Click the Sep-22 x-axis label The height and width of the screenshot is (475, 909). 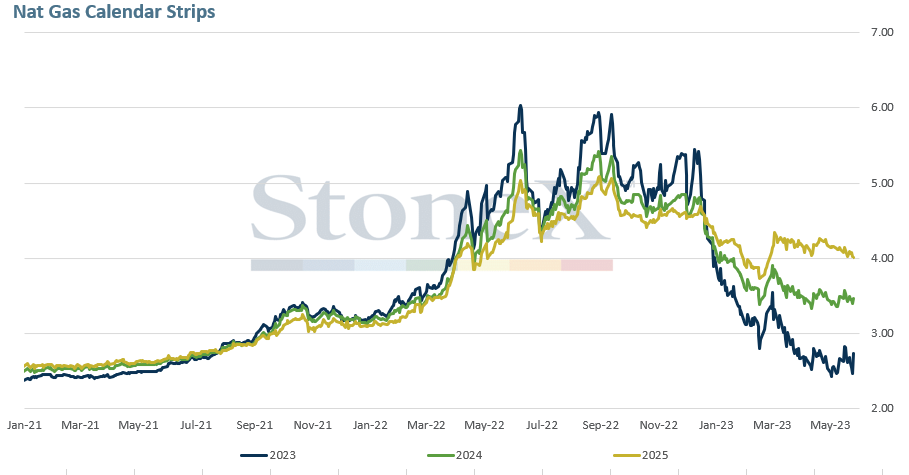601,425
